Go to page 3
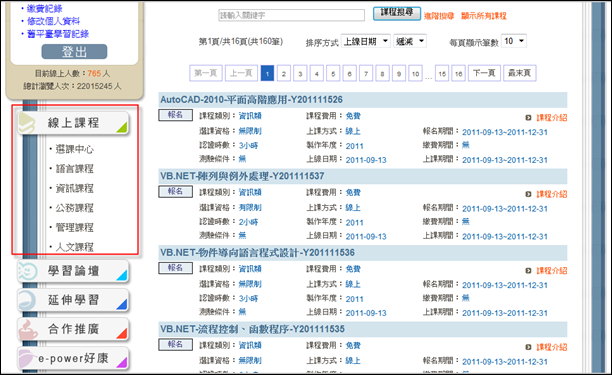Image resolution: width=612 pixels, height=375 pixels. pos(300,73)
